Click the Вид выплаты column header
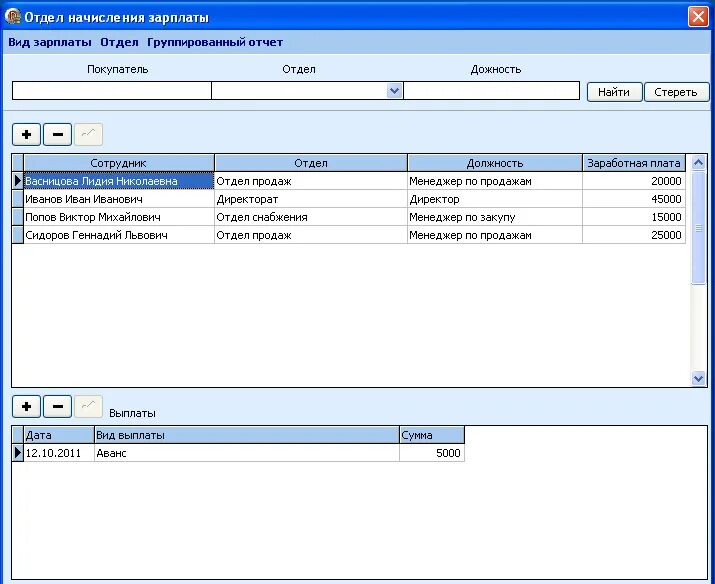The height and width of the screenshot is (584, 715). pos(247,435)
